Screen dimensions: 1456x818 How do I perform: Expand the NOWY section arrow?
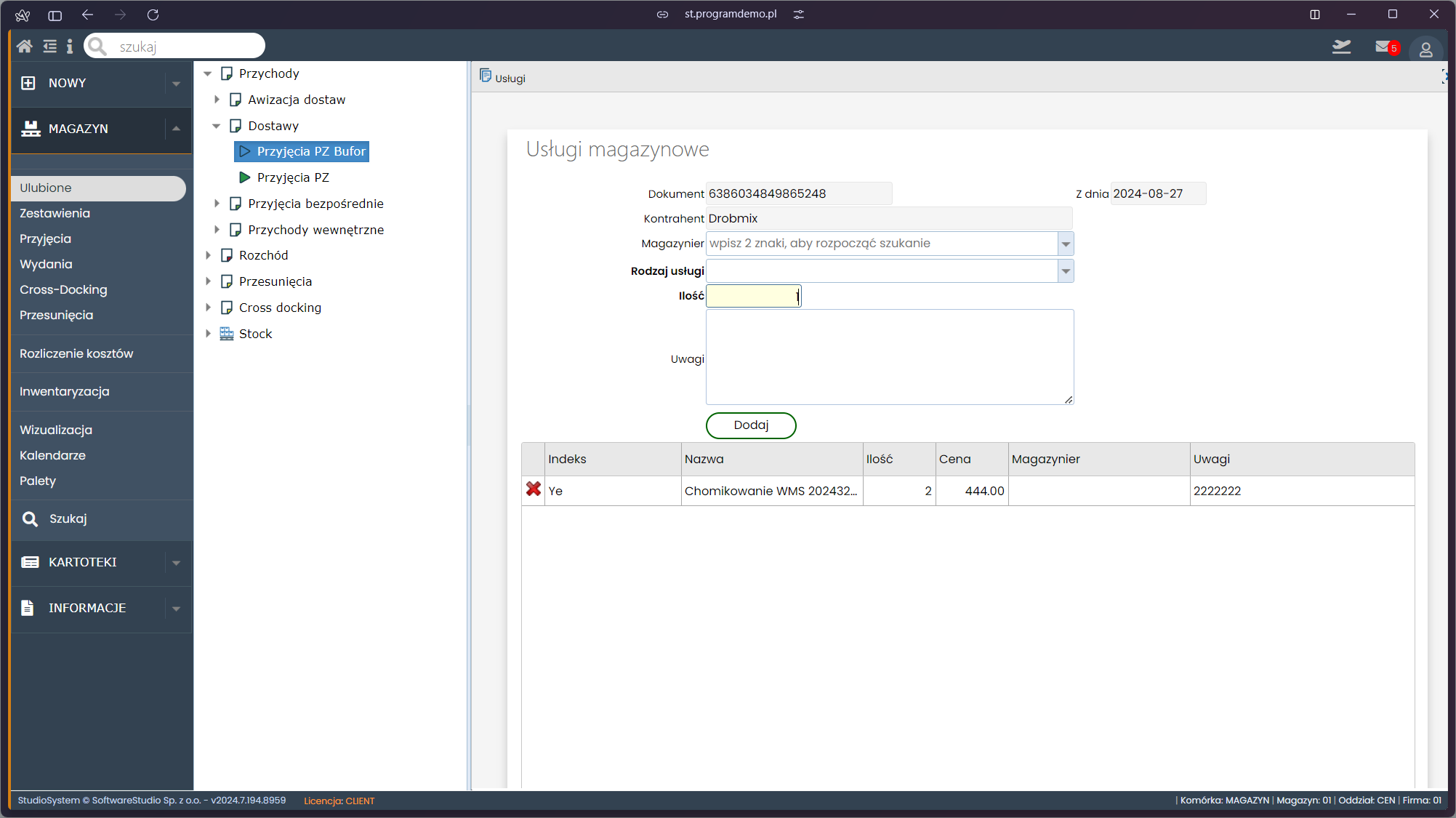(x=176, y=84)
